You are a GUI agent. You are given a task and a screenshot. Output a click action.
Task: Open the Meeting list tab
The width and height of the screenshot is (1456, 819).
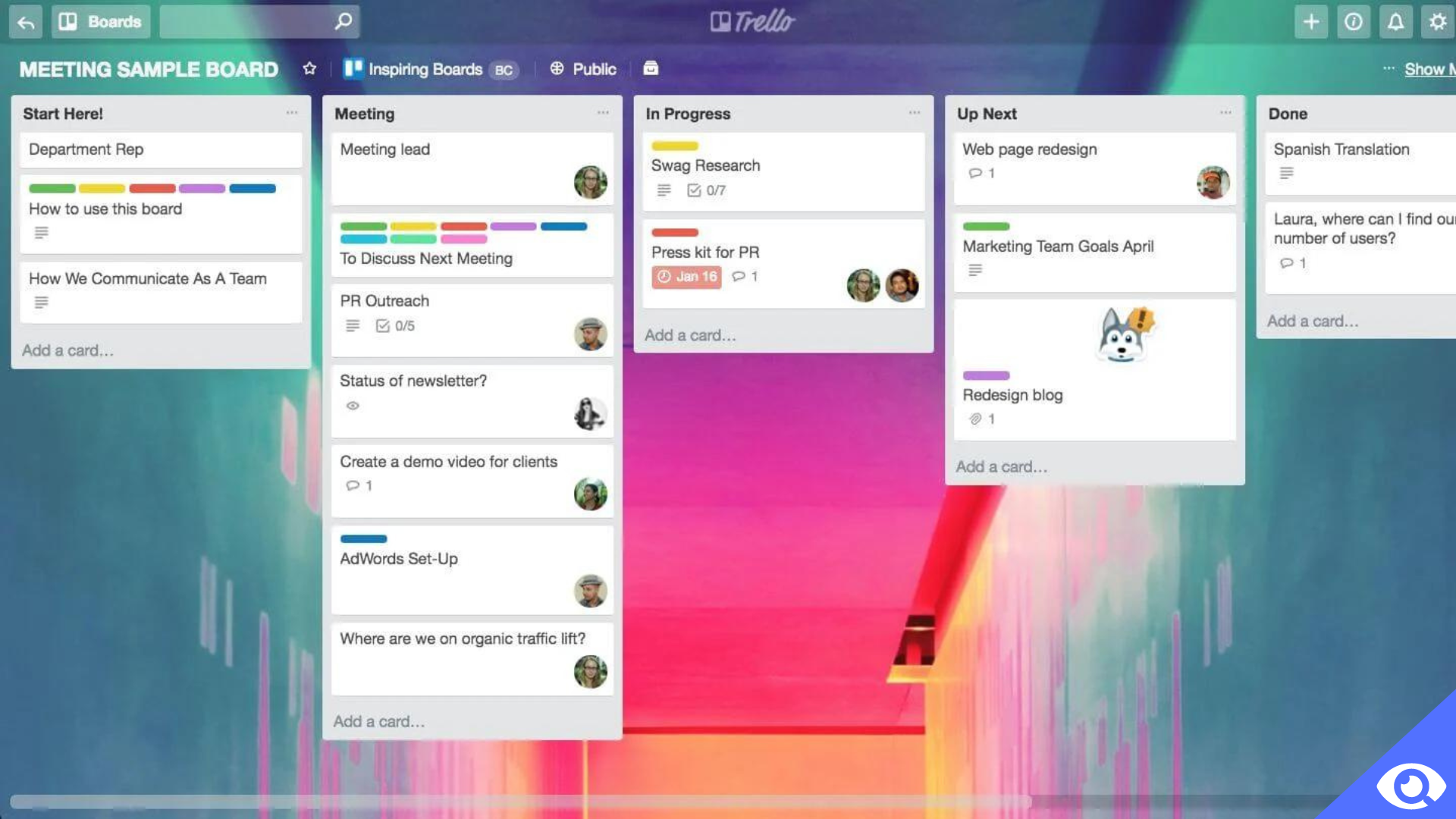[x=363, y=113]
